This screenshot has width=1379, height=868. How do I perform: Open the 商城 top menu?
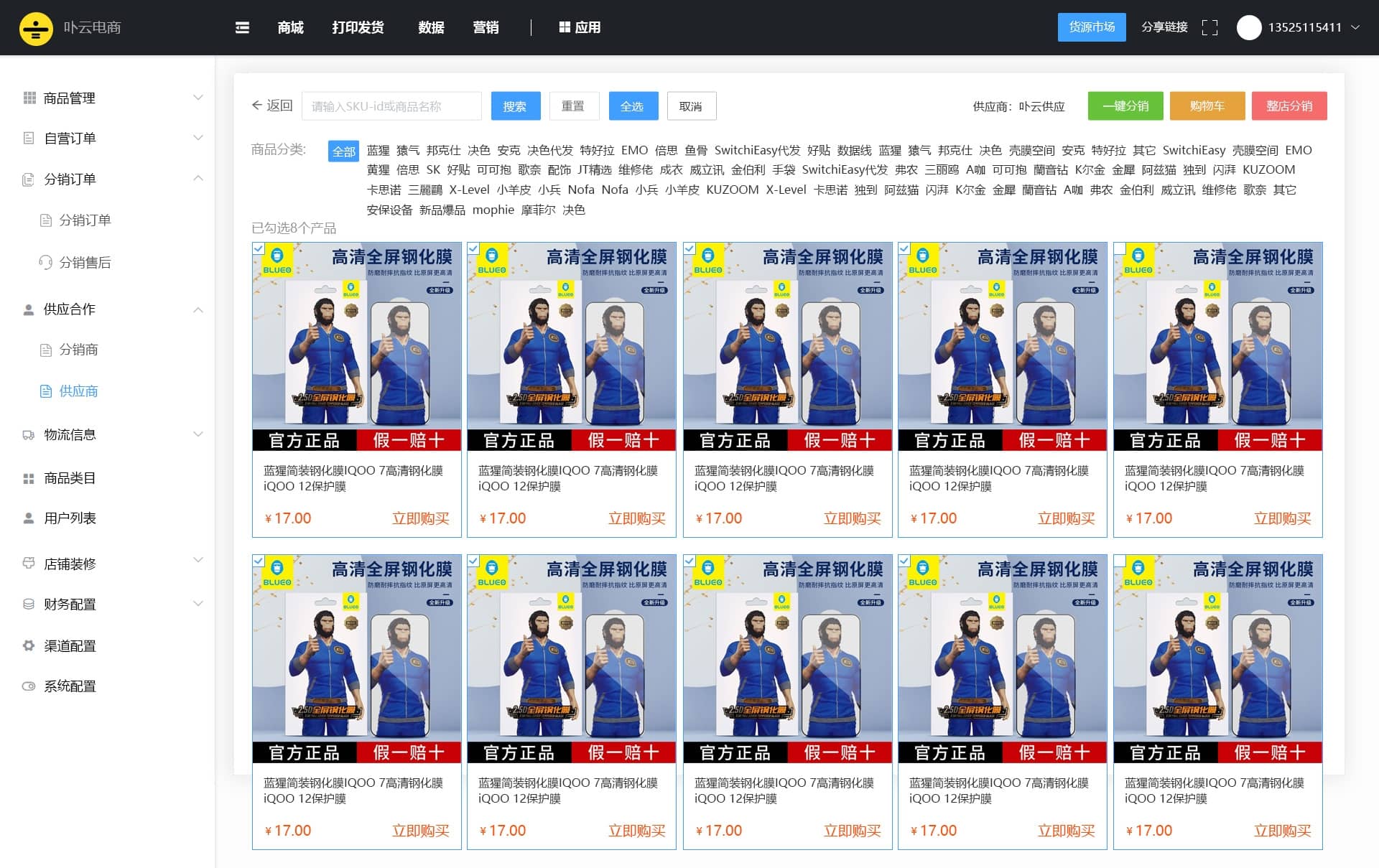point(290,27)
